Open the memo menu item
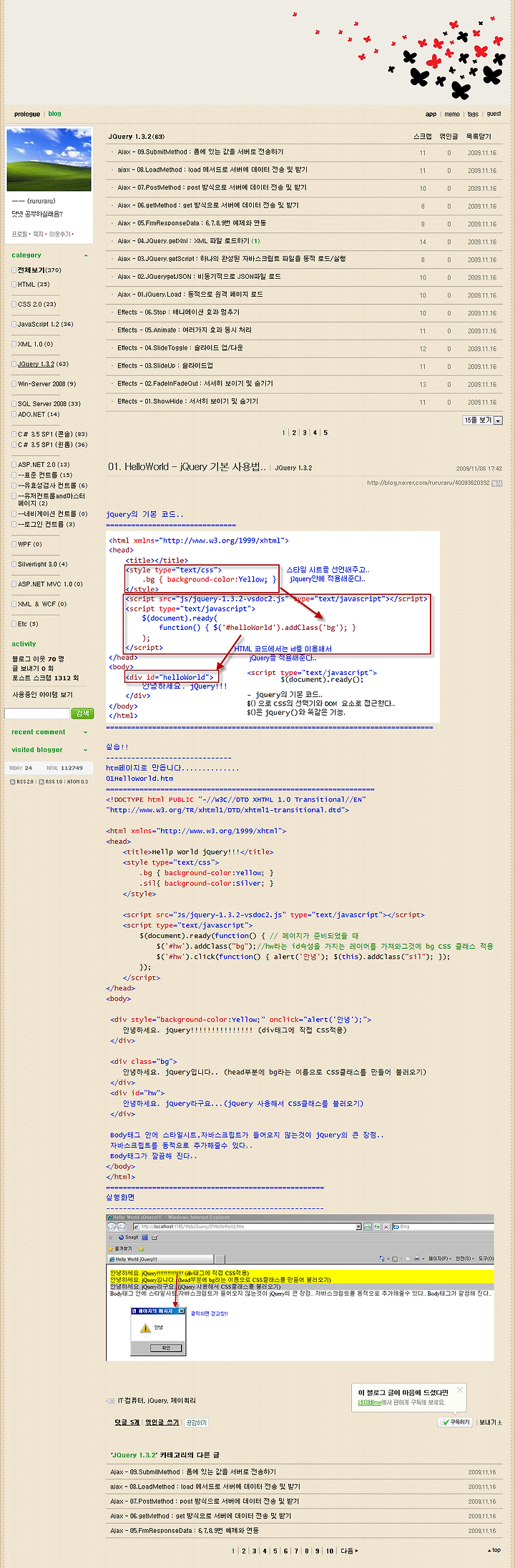Image resolution: width=515 pixels, height=1568 pixels. point(452,114)
